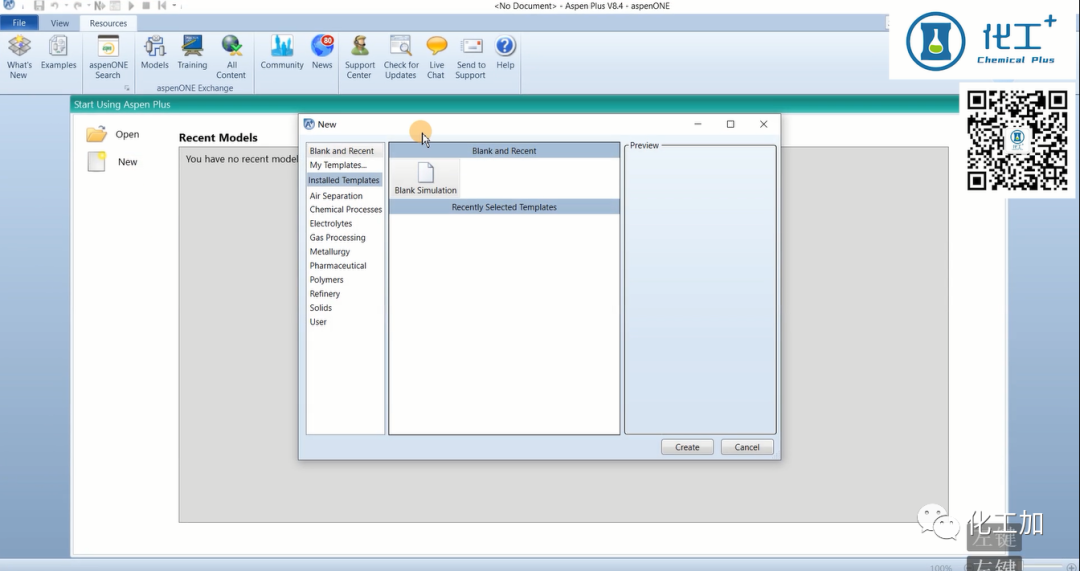Select the Electrolytes template category
The height and width of the screenshot is (571, 1080).
point(331,224)
